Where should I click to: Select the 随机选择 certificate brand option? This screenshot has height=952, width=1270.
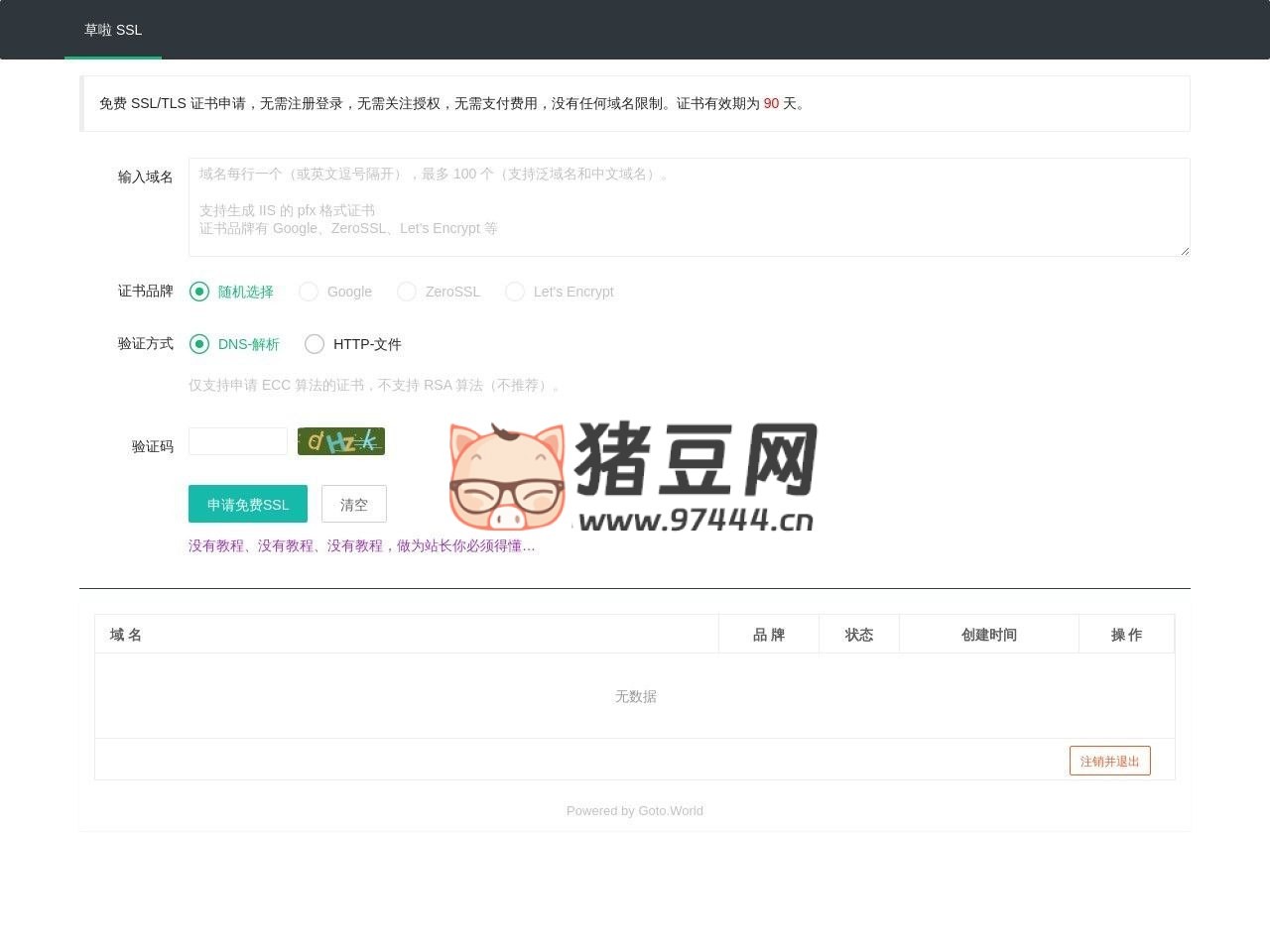[199, 292]
